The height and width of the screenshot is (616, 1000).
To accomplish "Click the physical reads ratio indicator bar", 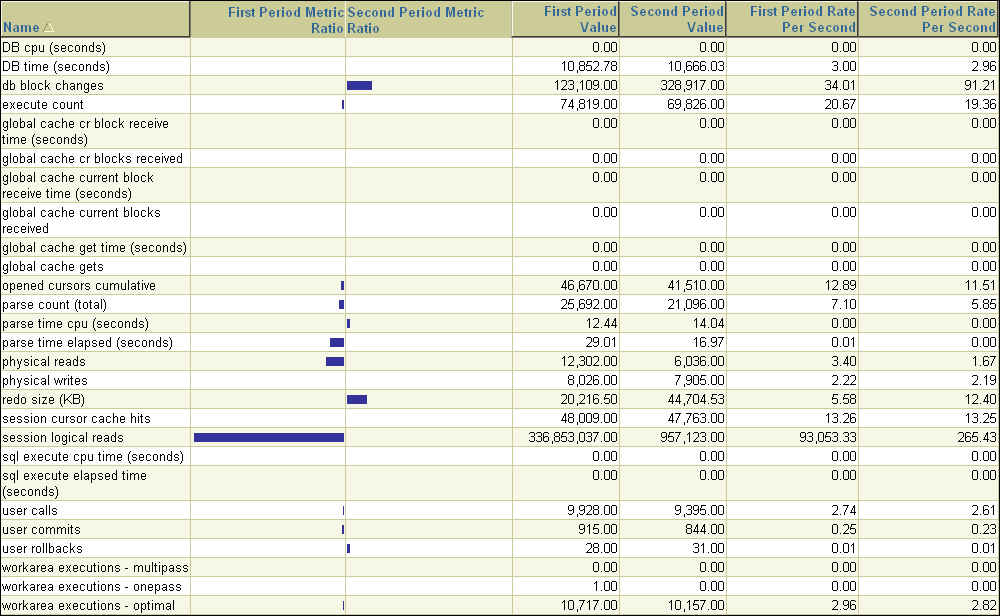I will click(335, 361).
